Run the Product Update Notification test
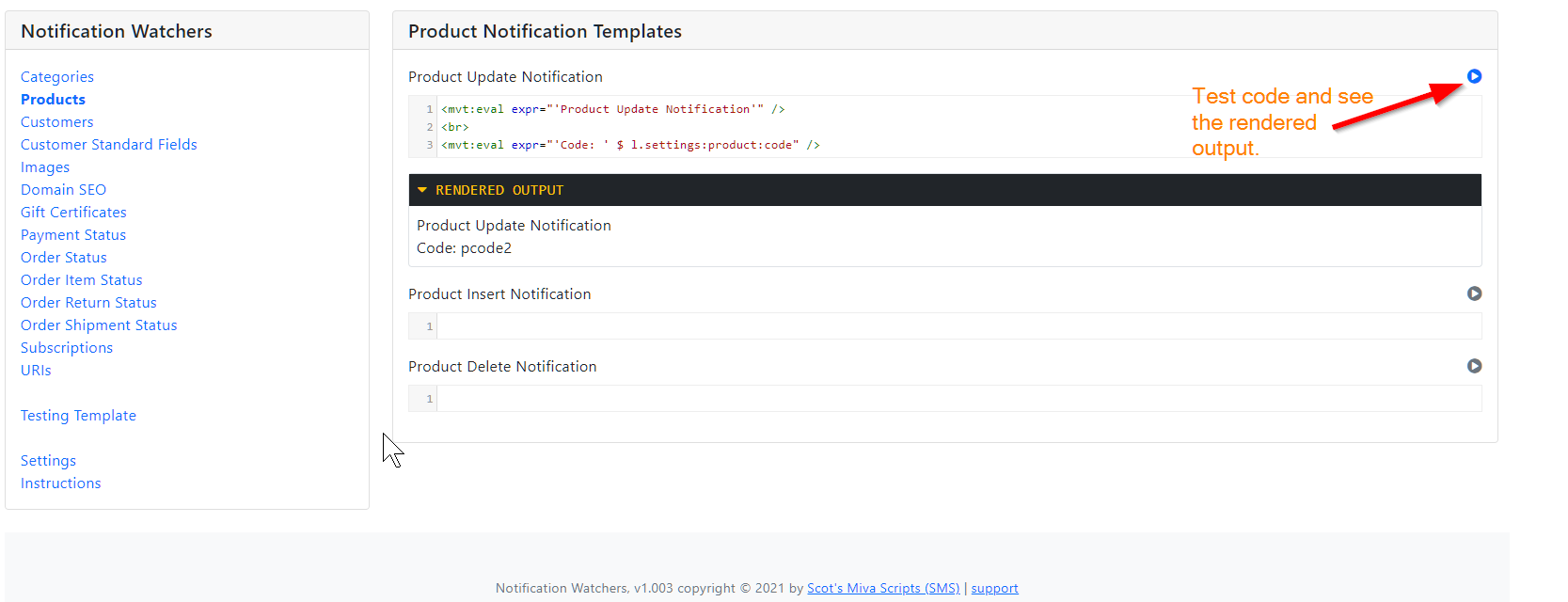Image resolution: width=1568 pixels, height=602 pixels. pyautogui.click(x=1474, y=76)
